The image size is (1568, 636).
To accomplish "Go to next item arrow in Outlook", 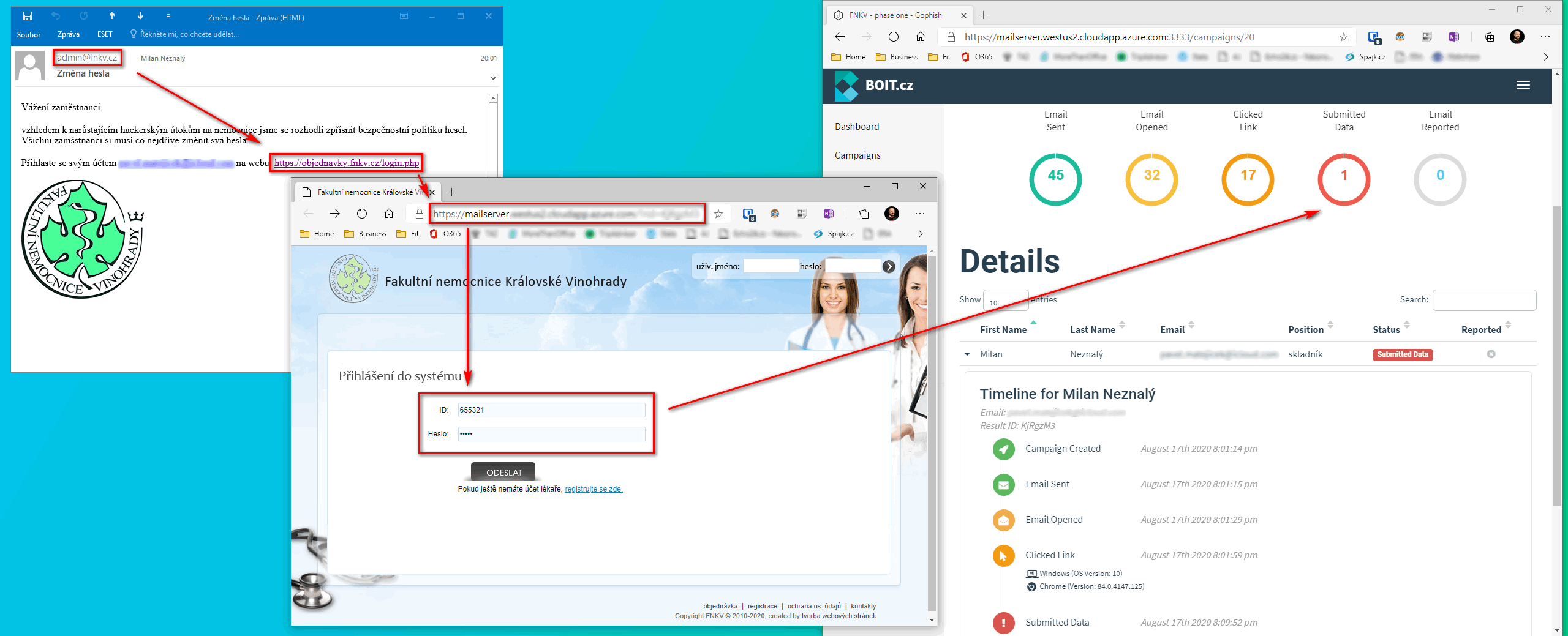I will click(x=140, y=16).
